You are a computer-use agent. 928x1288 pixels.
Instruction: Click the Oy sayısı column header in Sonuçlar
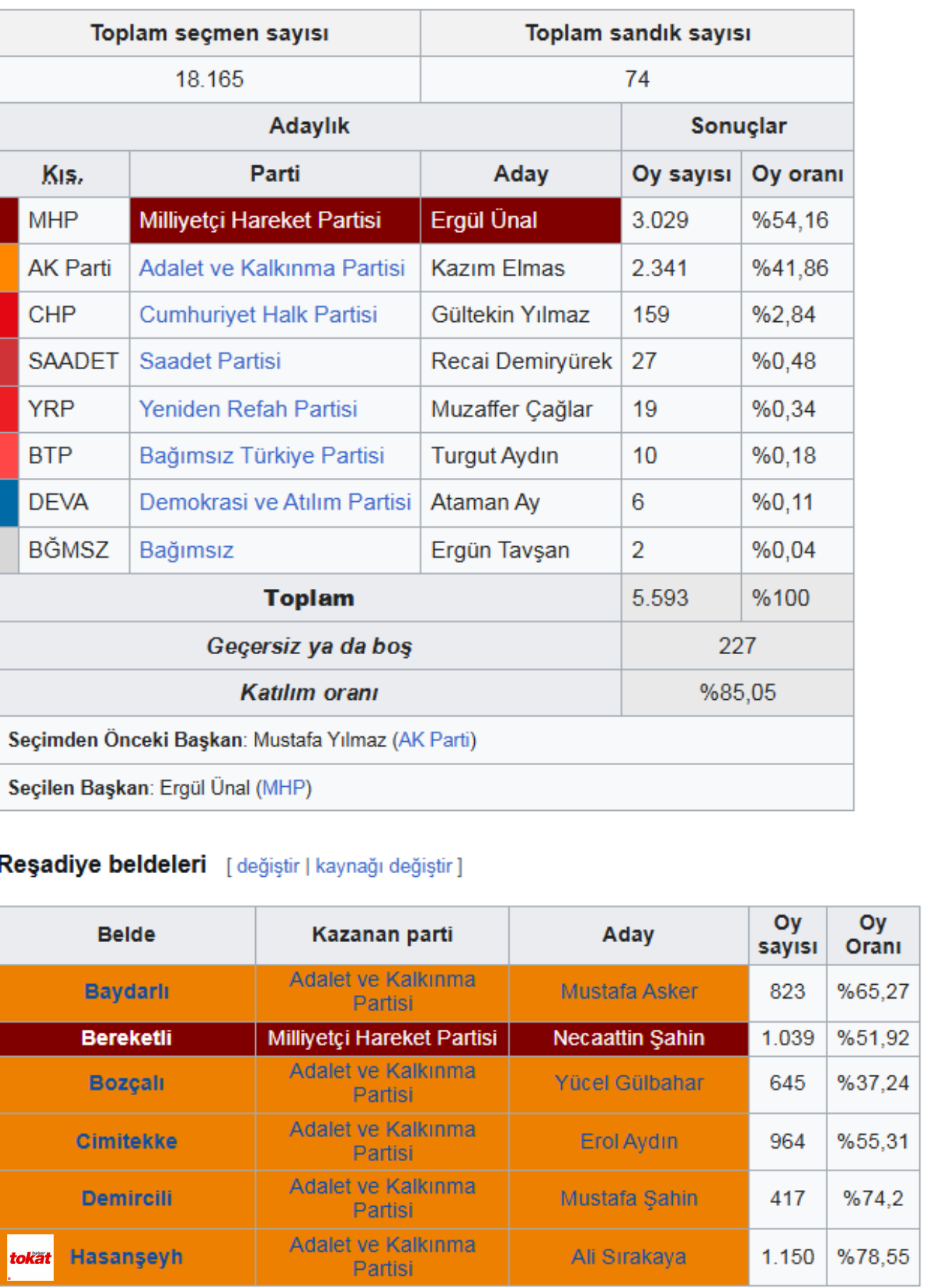pos(681,174)
